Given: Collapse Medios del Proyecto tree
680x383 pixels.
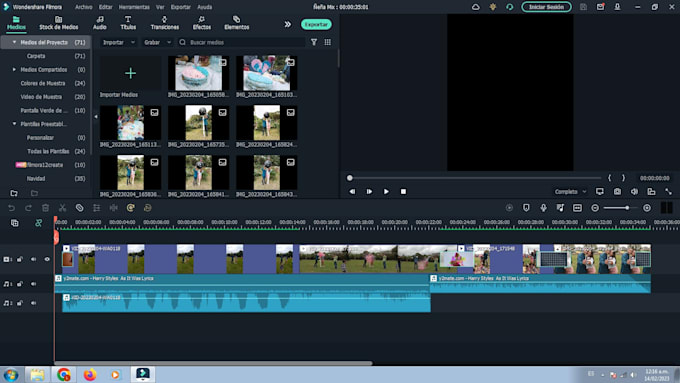Looking at the screenshot, I should 14,42.
